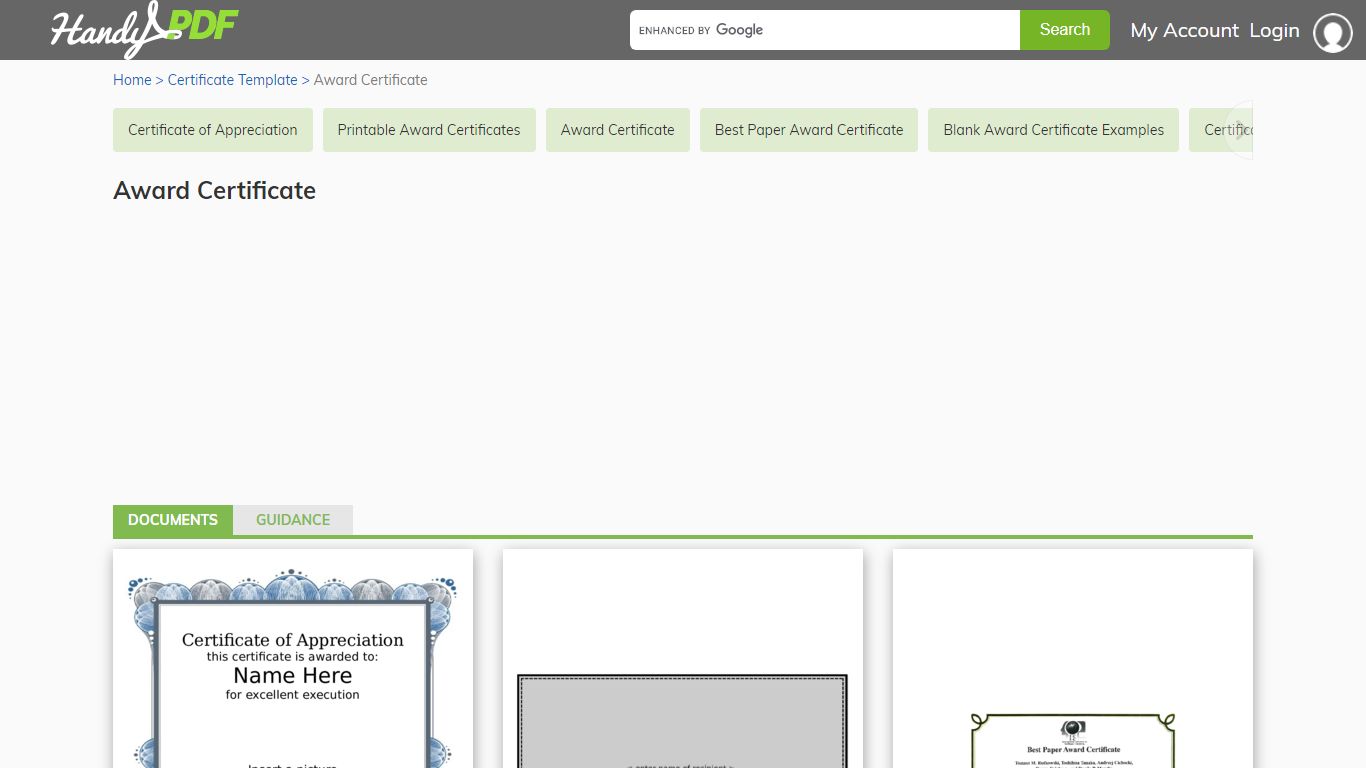Open Certificate Template breadcrumb

click(x=232, y=80)
